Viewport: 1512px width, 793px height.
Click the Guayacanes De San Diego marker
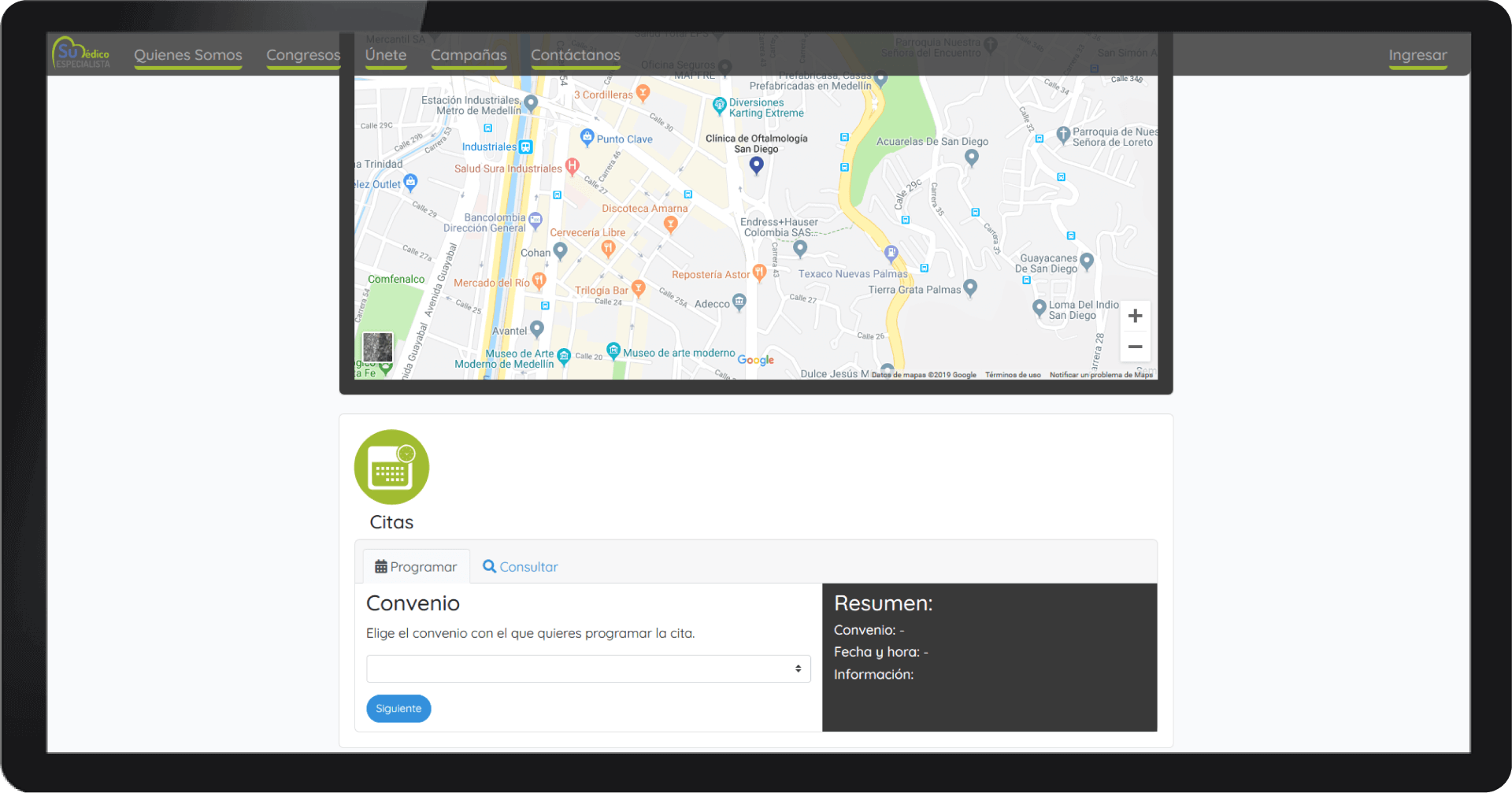[1087, 261]
